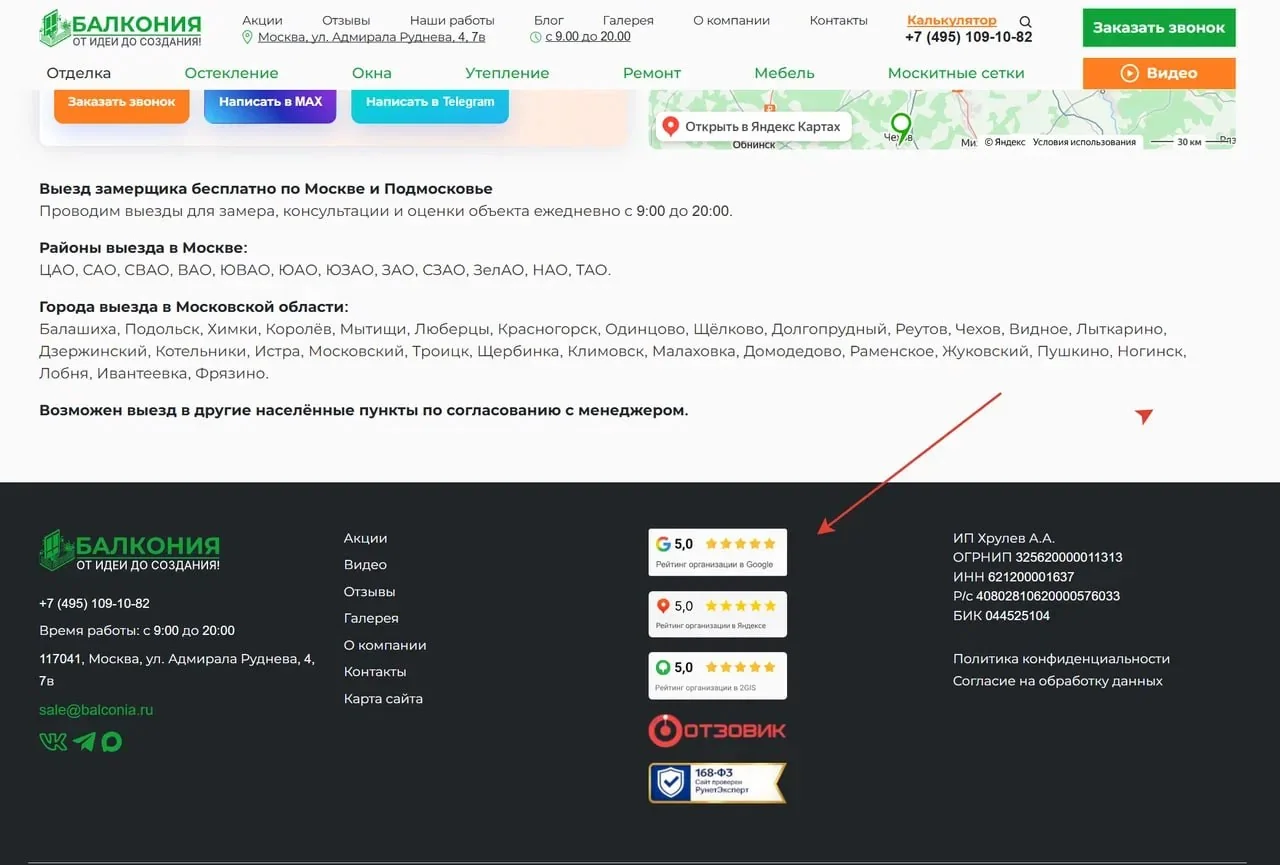Go to Наши работы page
This screenshot has height=865, width=1280.
pyautogui.click(x=452, y=20)
